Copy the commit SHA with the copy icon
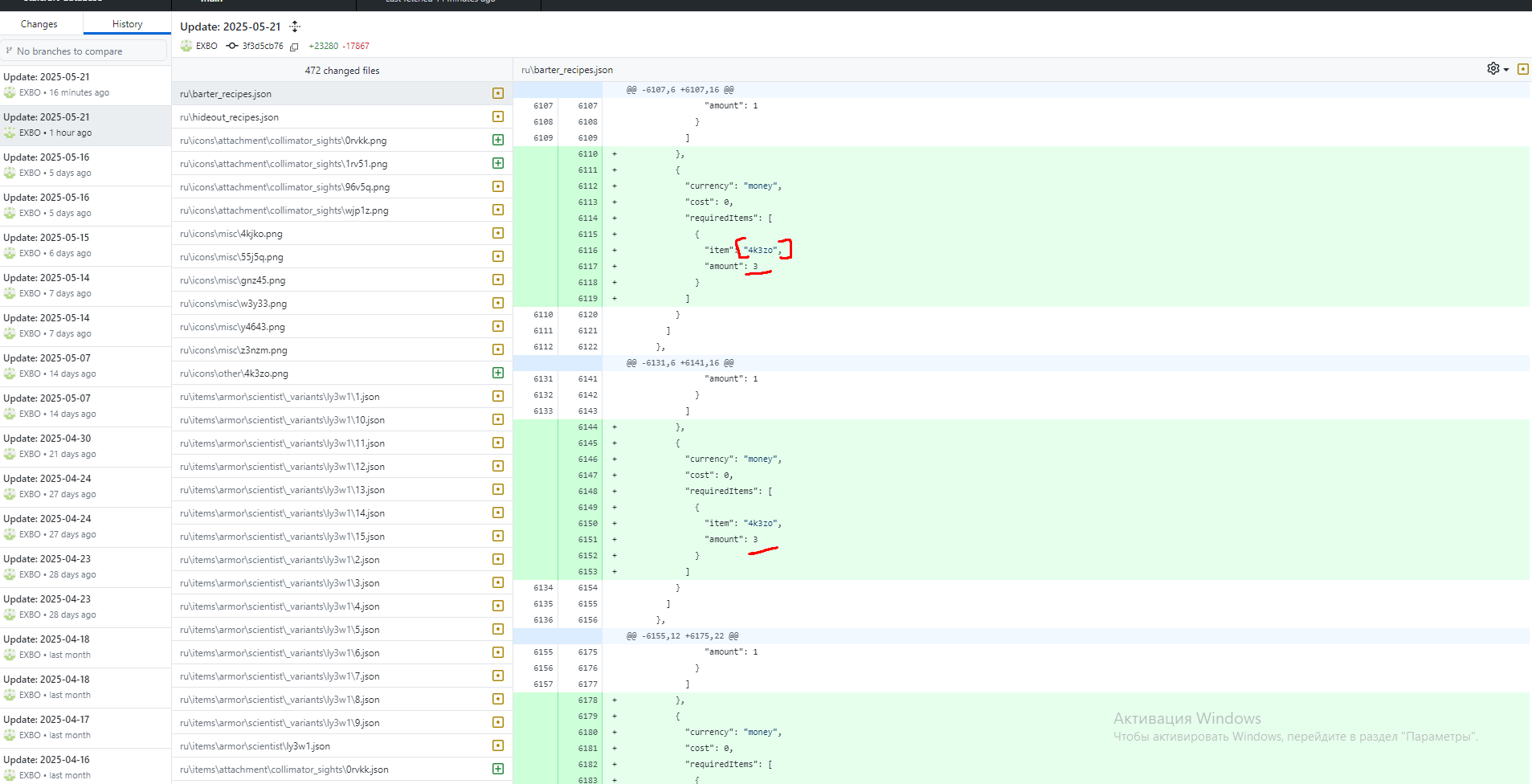The image size is (1532, 784). (294, 47)
